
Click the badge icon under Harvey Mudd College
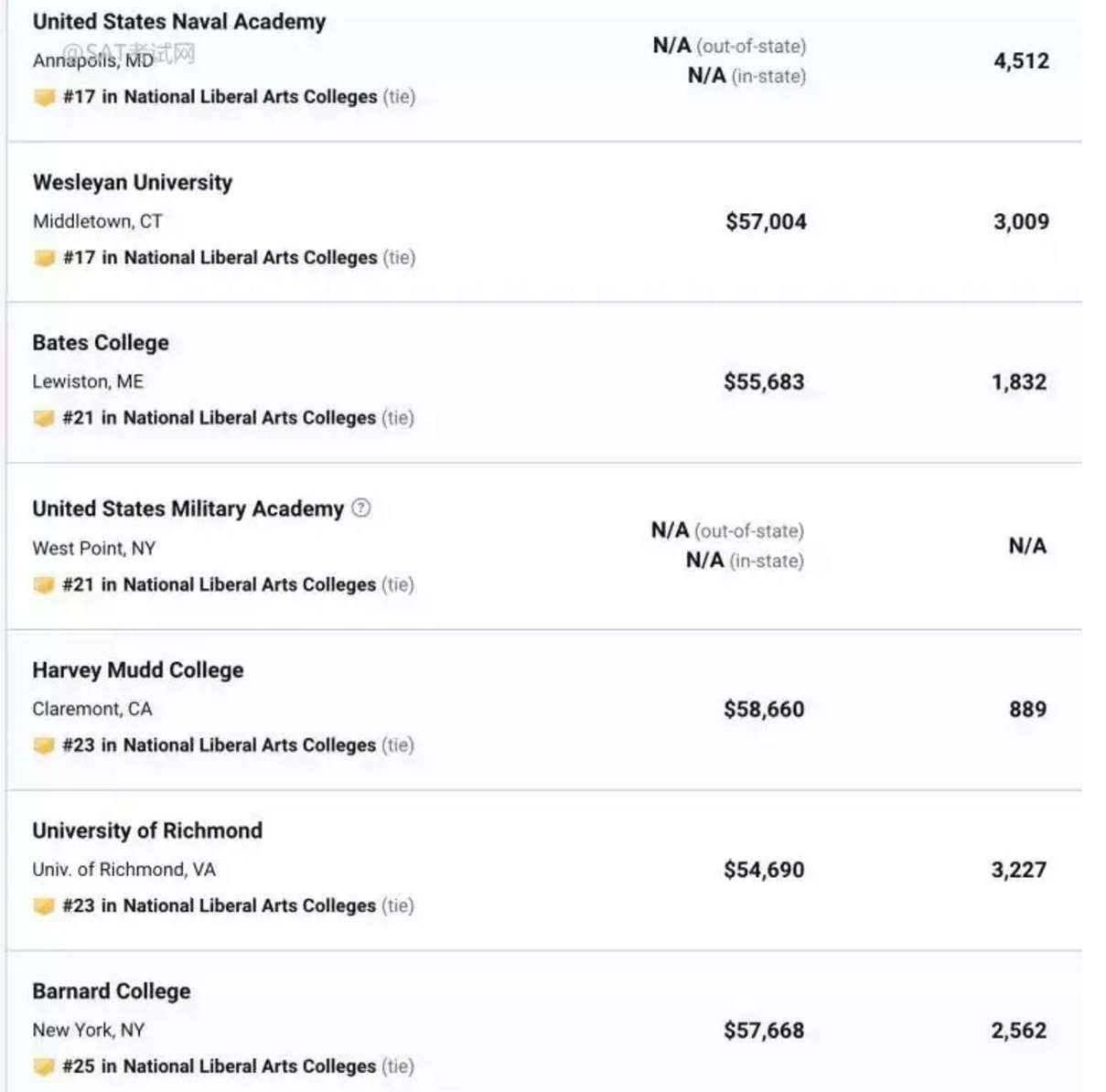43,745
